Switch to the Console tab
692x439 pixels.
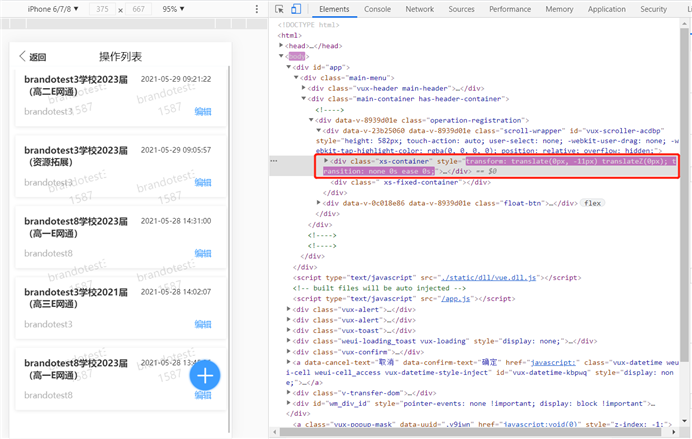[377, 9]
